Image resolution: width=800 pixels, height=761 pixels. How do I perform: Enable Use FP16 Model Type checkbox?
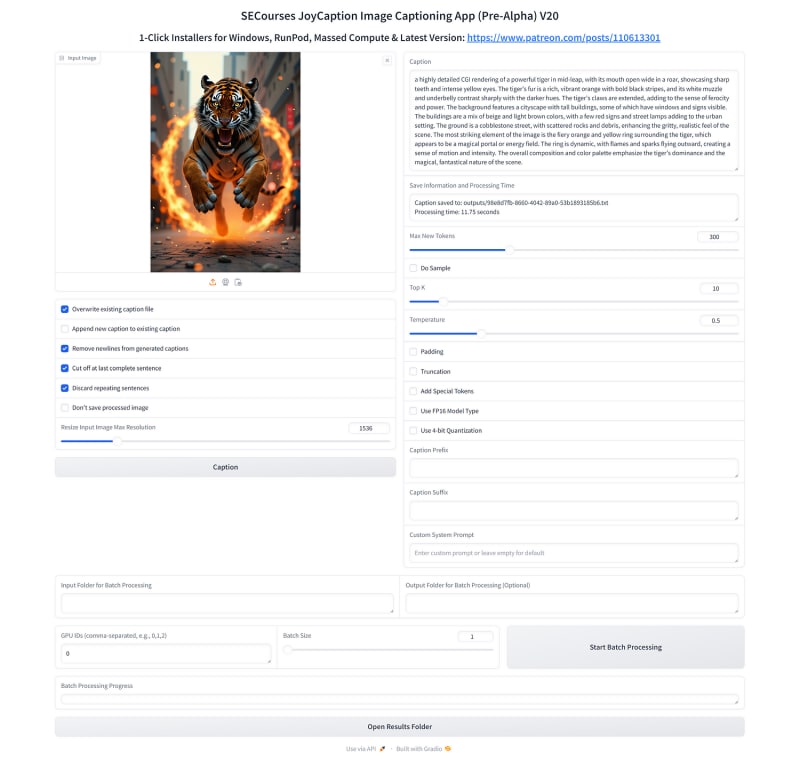click(413, 411)
